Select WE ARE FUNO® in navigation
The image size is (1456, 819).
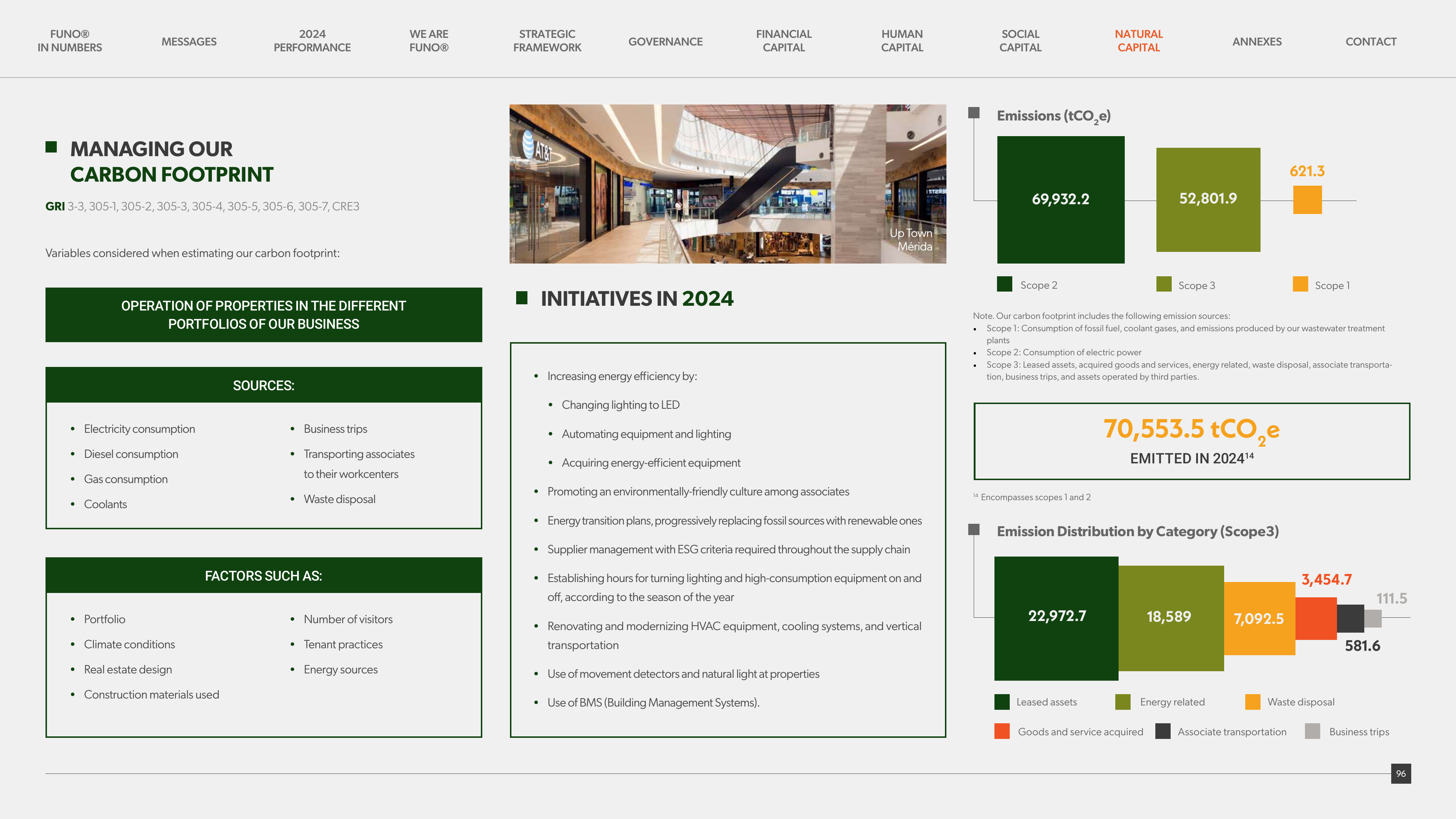[x=429, y=41]
